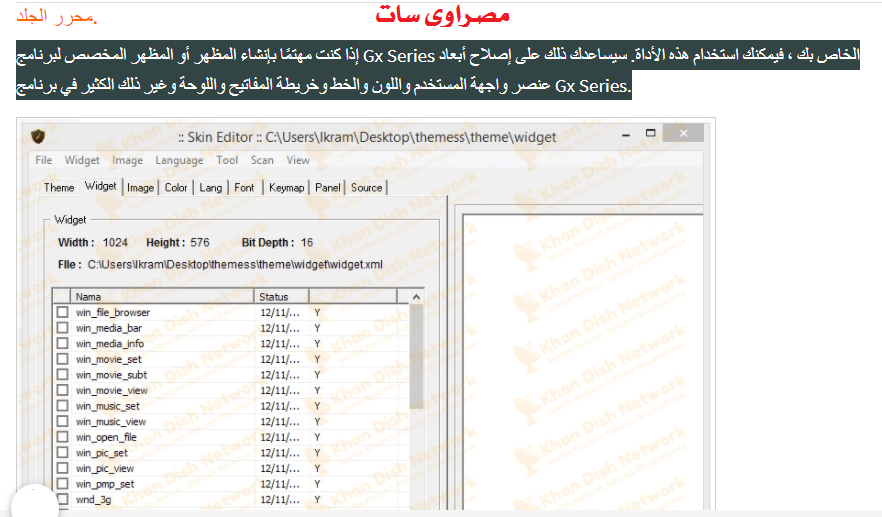Screen dimensions: 882x517
Task: Switch to the Source tab
Action: coord(366,187)
